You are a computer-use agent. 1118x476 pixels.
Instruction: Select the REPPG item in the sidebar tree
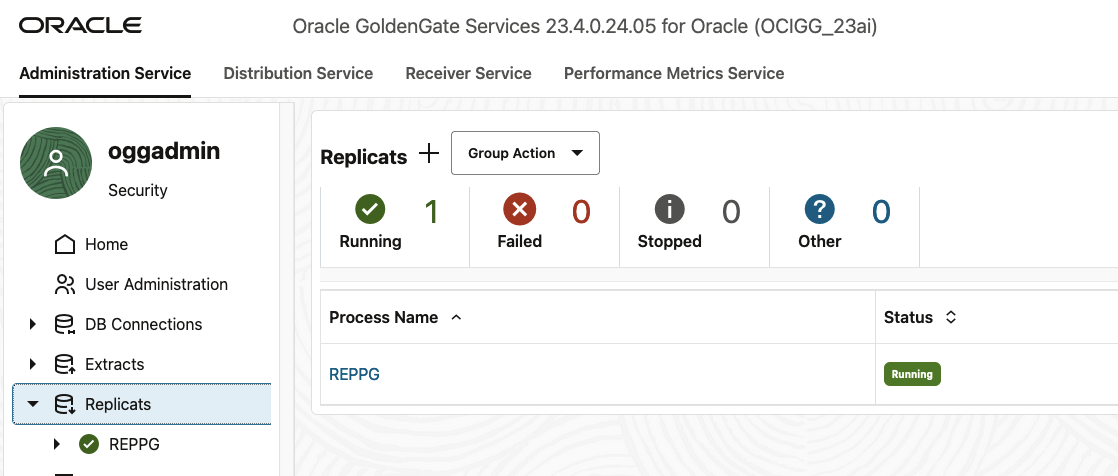(134, 444)
